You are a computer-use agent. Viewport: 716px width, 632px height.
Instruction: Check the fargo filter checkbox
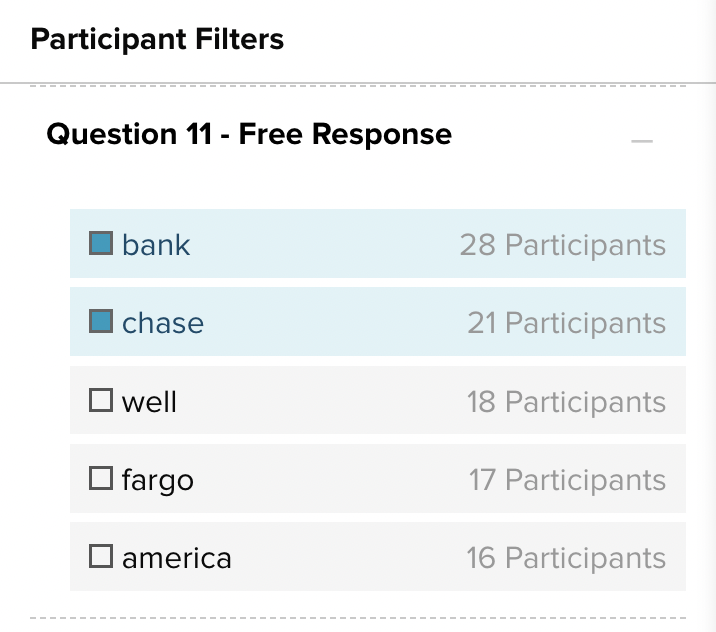[101, 478]
